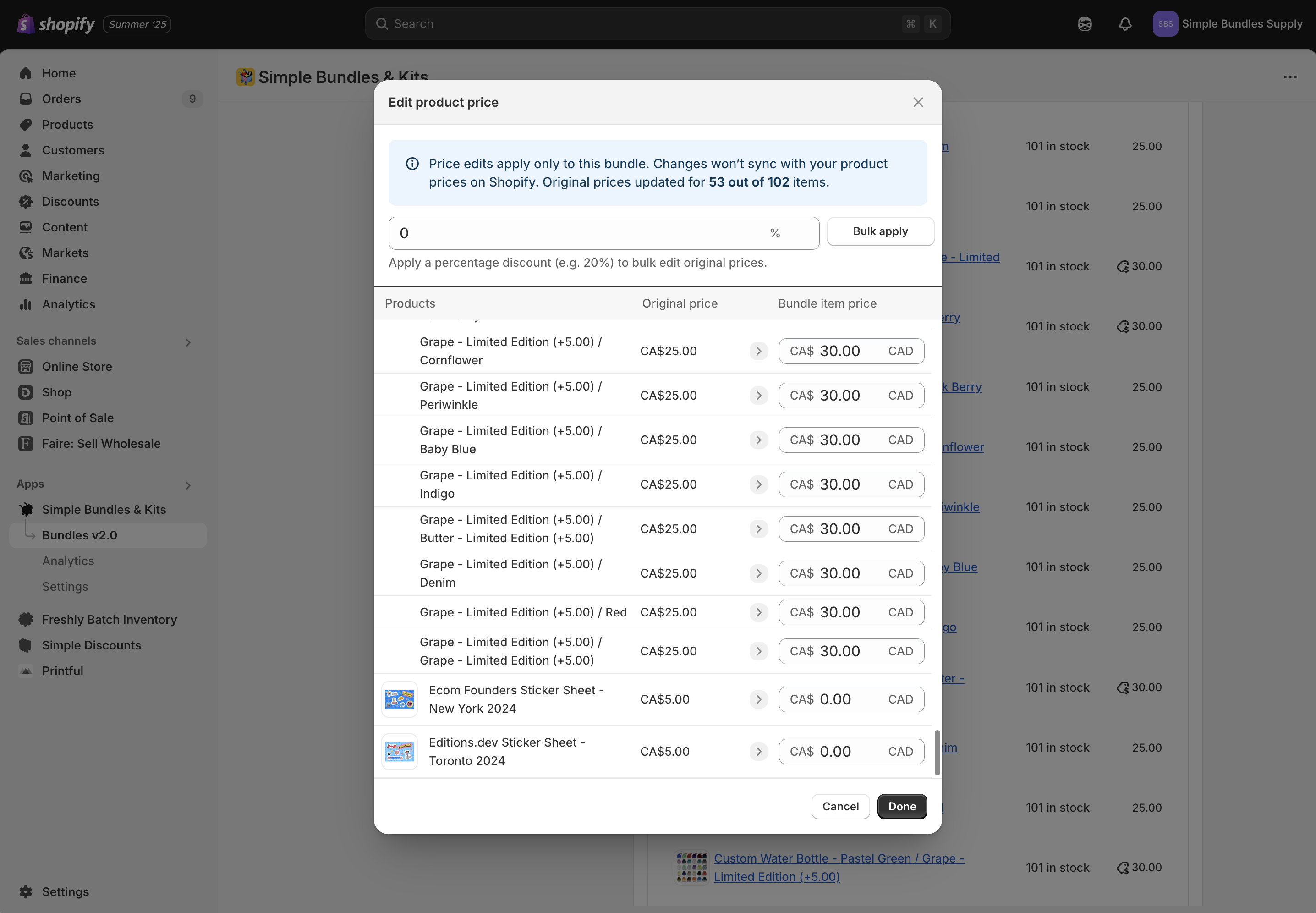Click the Ecom Founders Sticker Sheet thumbnail
This screenshot has height=913, width=1316.
[399, 699]
